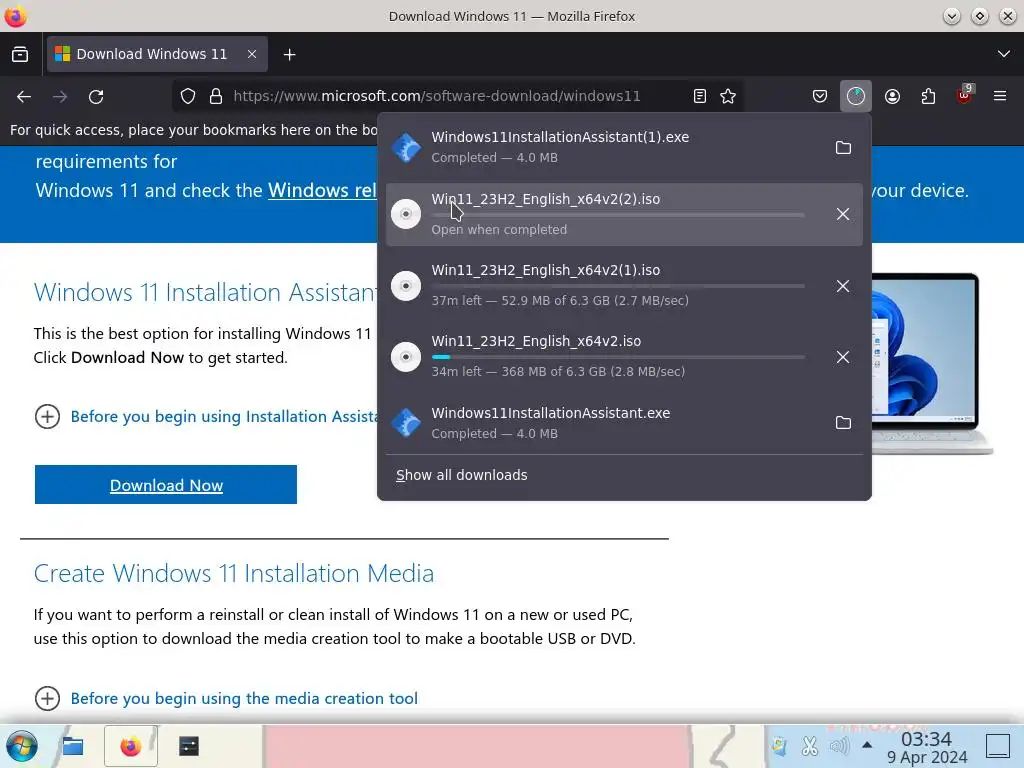Cancel the Win11_23H2_English_x64v2(1).iso download
Viewport: 1024px width, 768px height.
click(x=843, y=286)
